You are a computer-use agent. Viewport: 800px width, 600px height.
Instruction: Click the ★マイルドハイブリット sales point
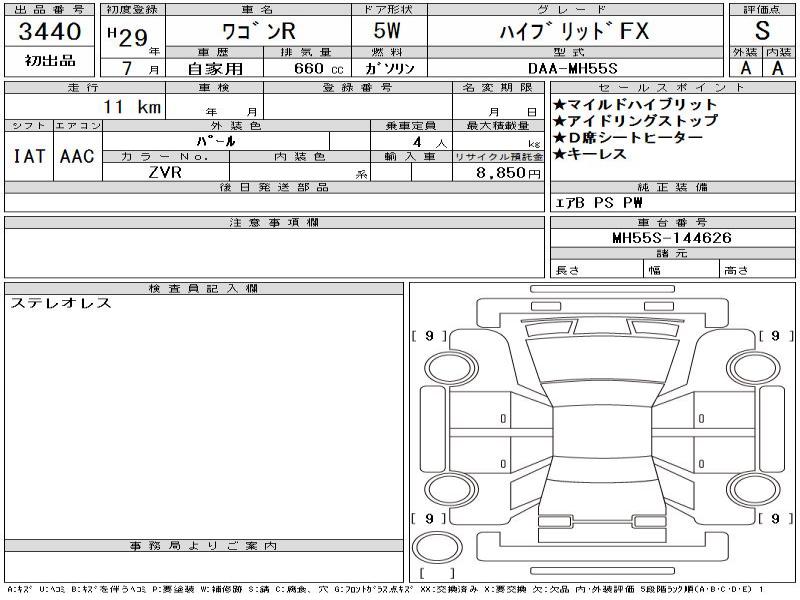pyautogui.click(x=635, y=104)
